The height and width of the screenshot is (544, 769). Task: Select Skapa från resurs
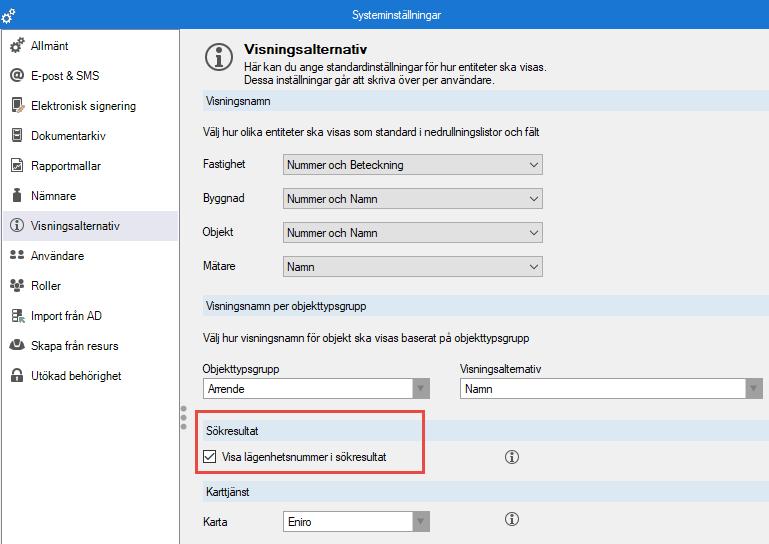click(x=91, y=346)
